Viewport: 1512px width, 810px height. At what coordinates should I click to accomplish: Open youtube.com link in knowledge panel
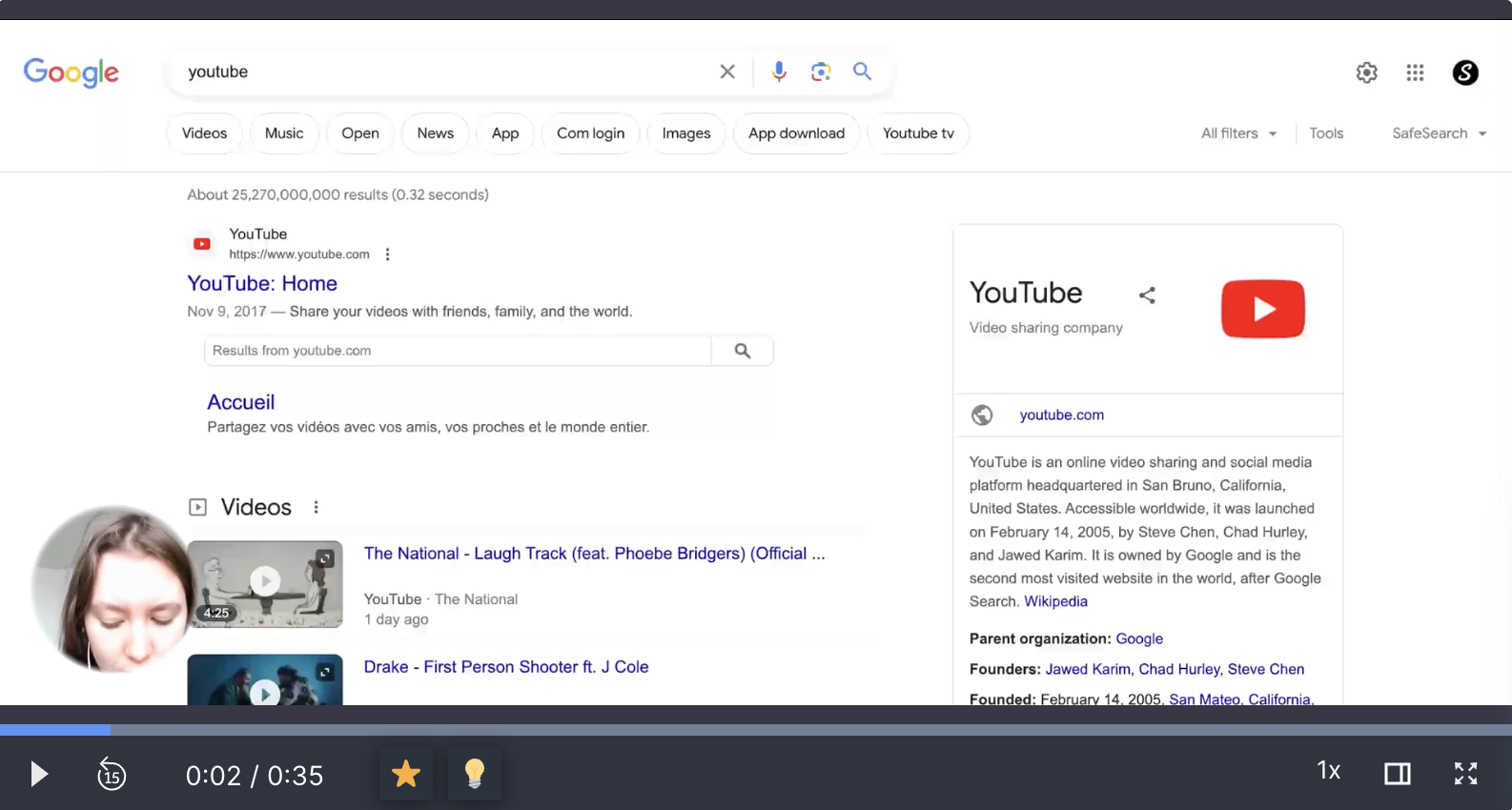(x=1062, y=415)
